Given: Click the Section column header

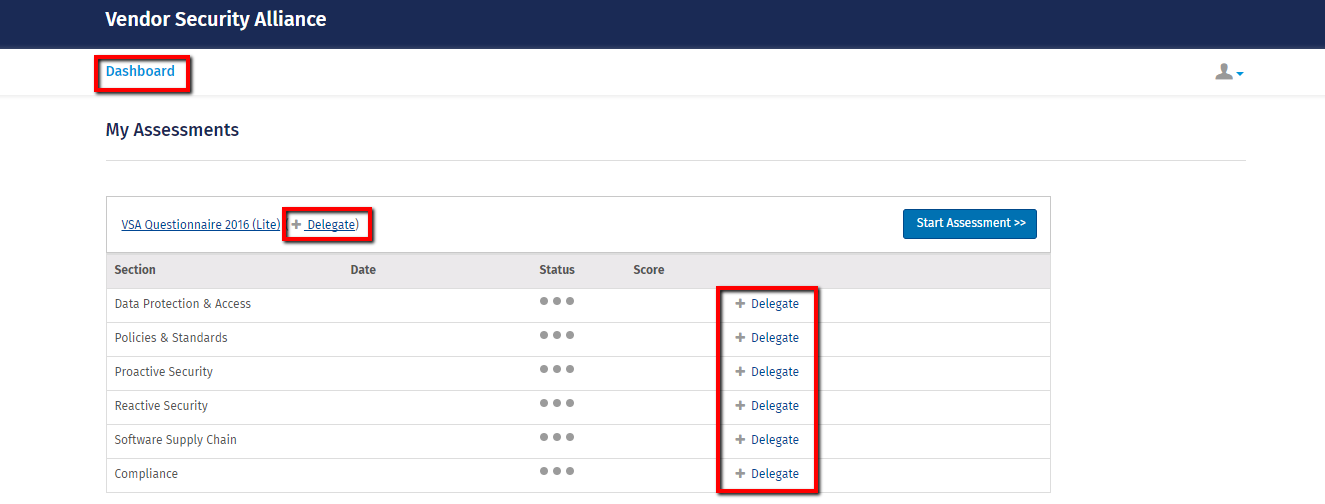Looking at the screenshot, I should pos(135,270).
